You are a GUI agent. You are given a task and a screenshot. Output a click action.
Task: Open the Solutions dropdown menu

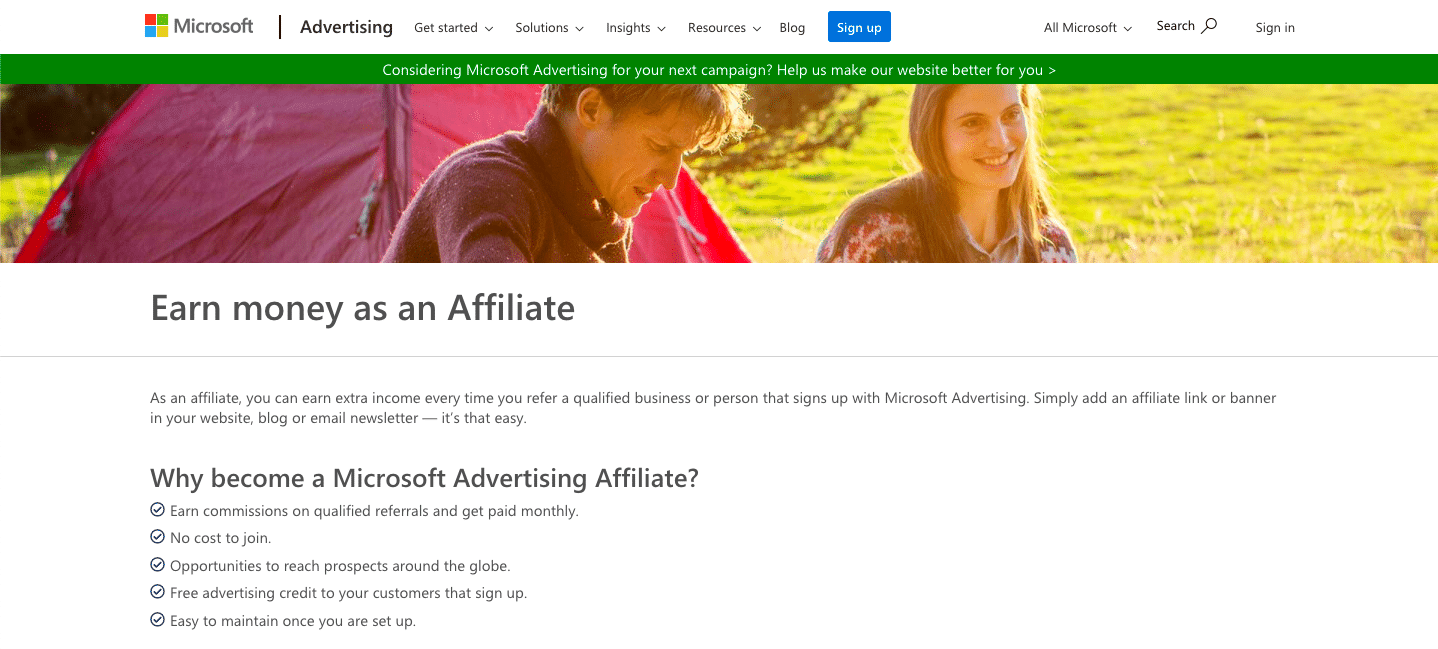click(550, 28)
